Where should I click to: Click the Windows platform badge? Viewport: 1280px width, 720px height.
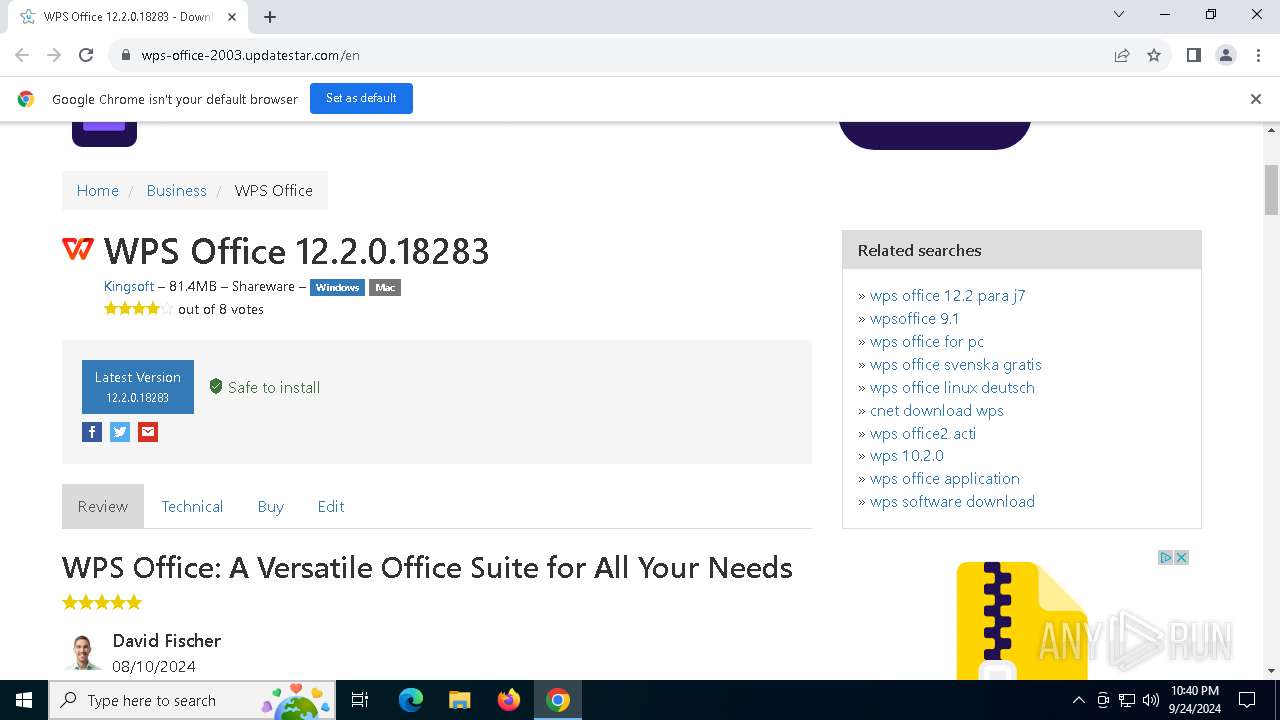(x=337, y=287)
